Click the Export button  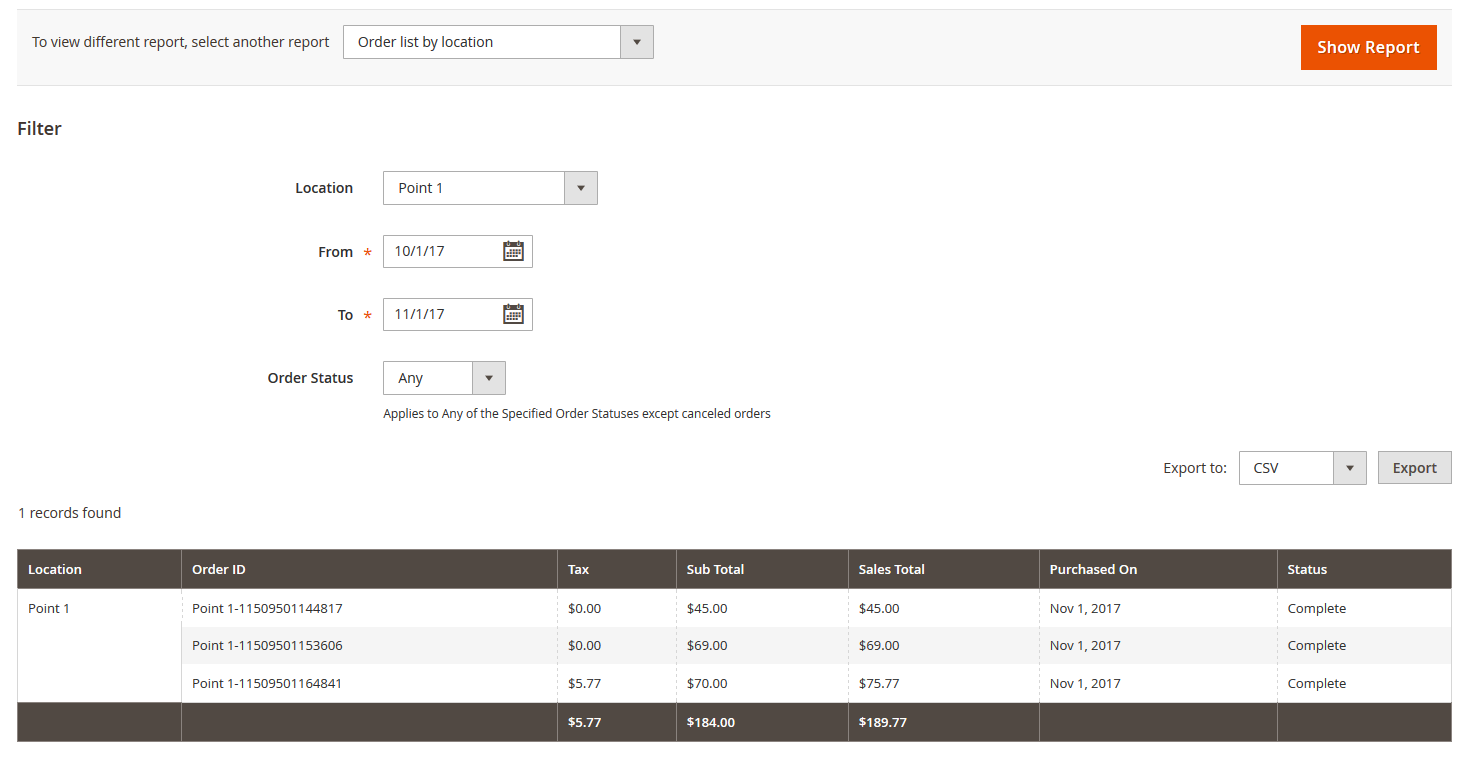point(1414,467)
